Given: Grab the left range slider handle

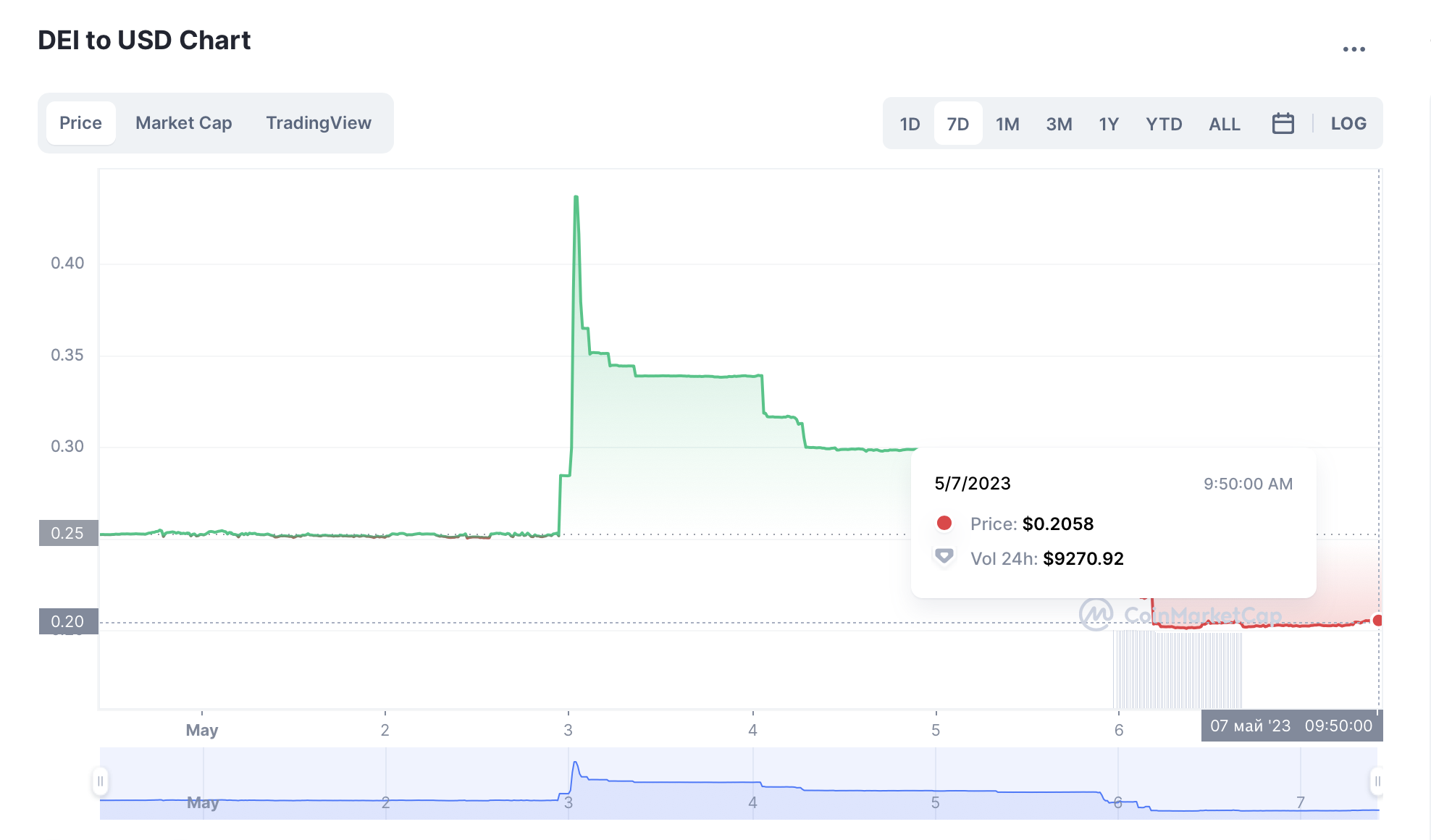Looking at the screenshot, I should 101,781.
